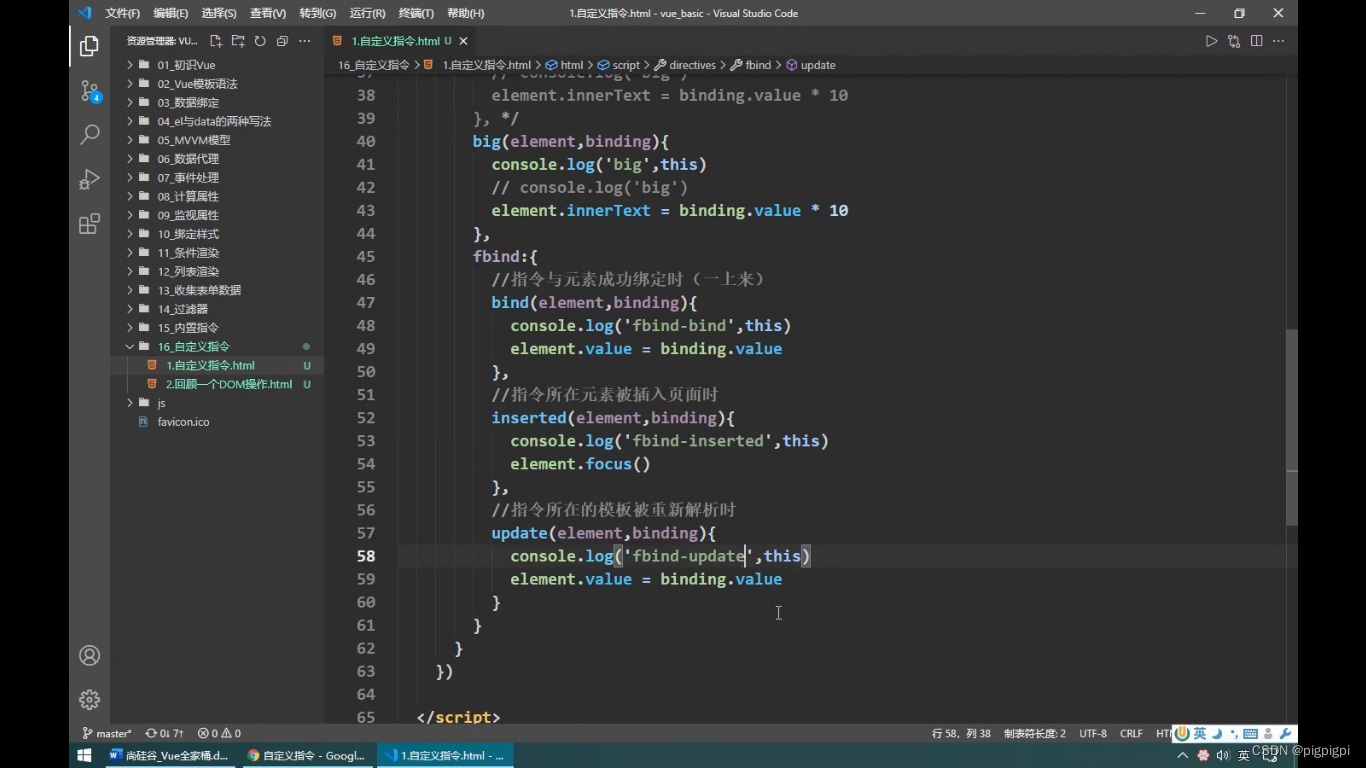Expand the 15_内置指令 folder
Screen dimensions: 1366x768
coord(217,328)
